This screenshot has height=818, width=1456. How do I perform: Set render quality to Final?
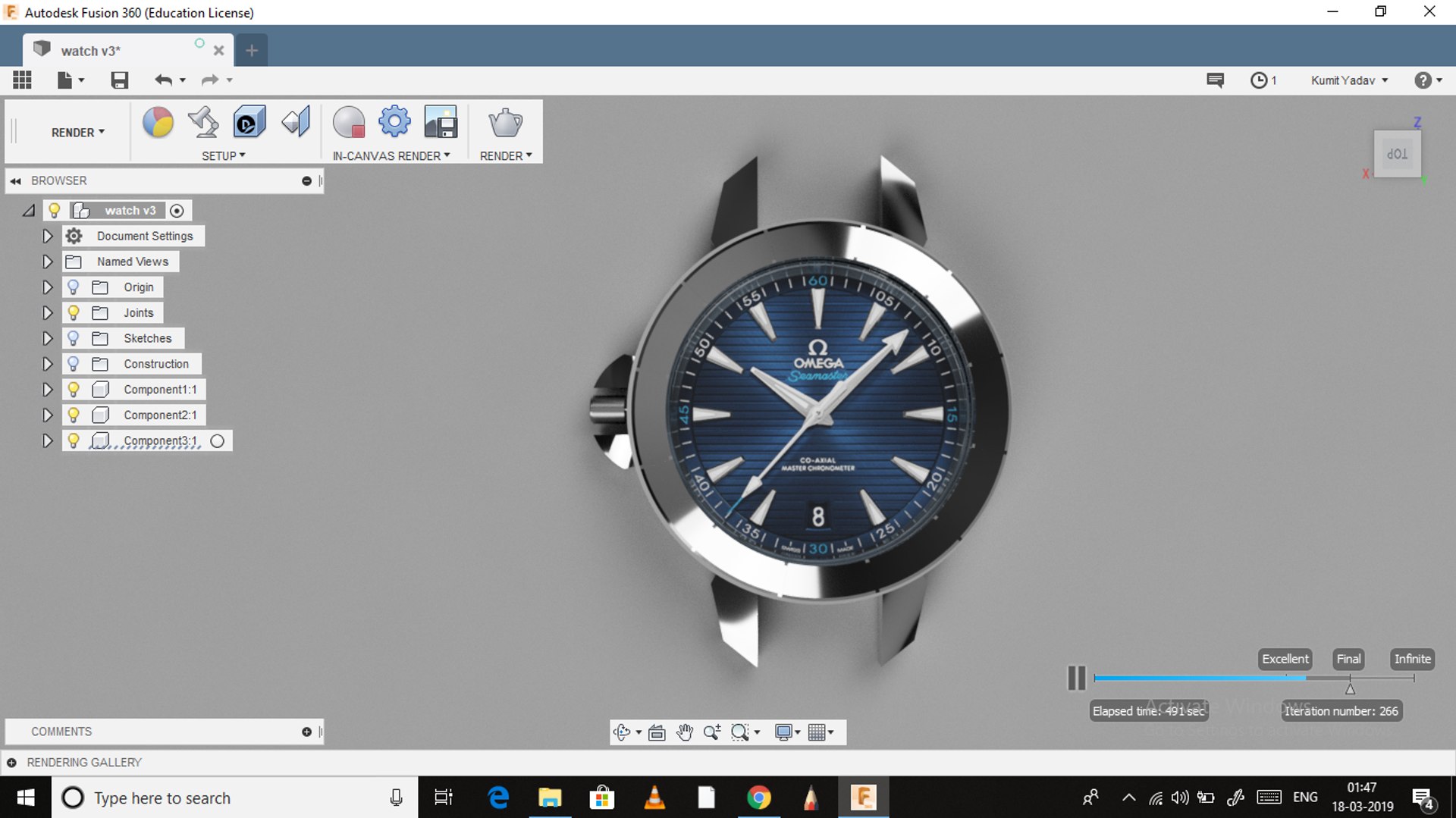coord(1348,659)
